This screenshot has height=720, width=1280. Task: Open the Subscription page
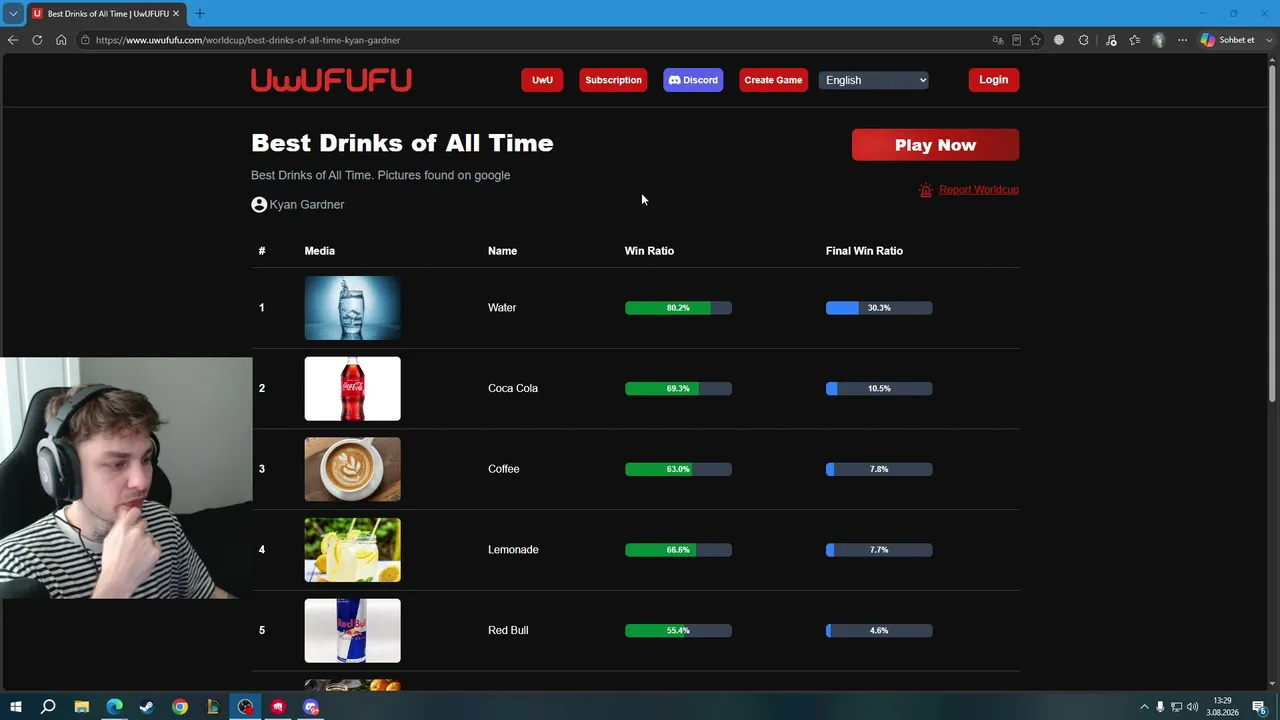(x=613, y=80)
